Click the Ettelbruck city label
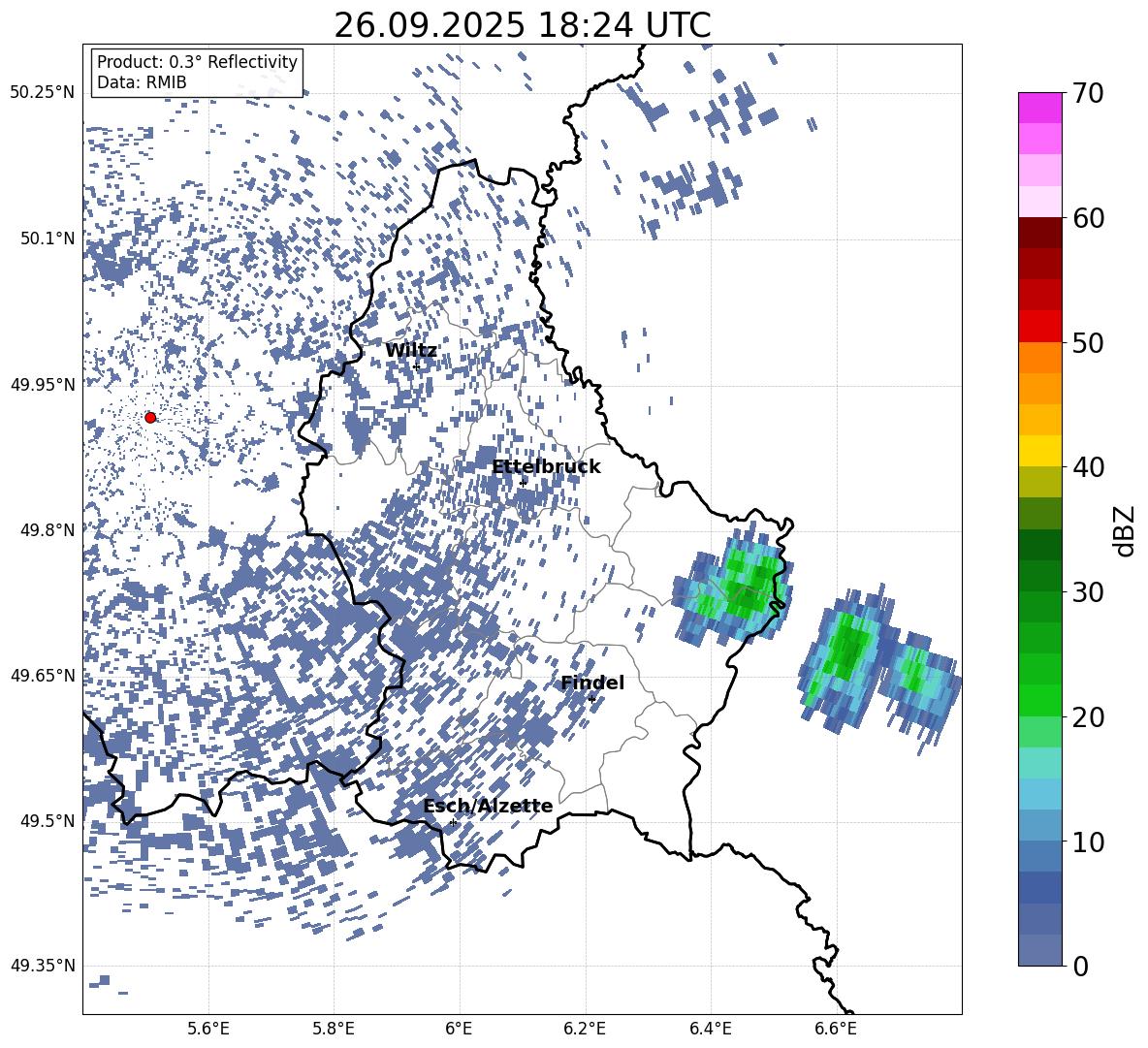Viewport: 1148px width, 1048px height. [546, 467]
